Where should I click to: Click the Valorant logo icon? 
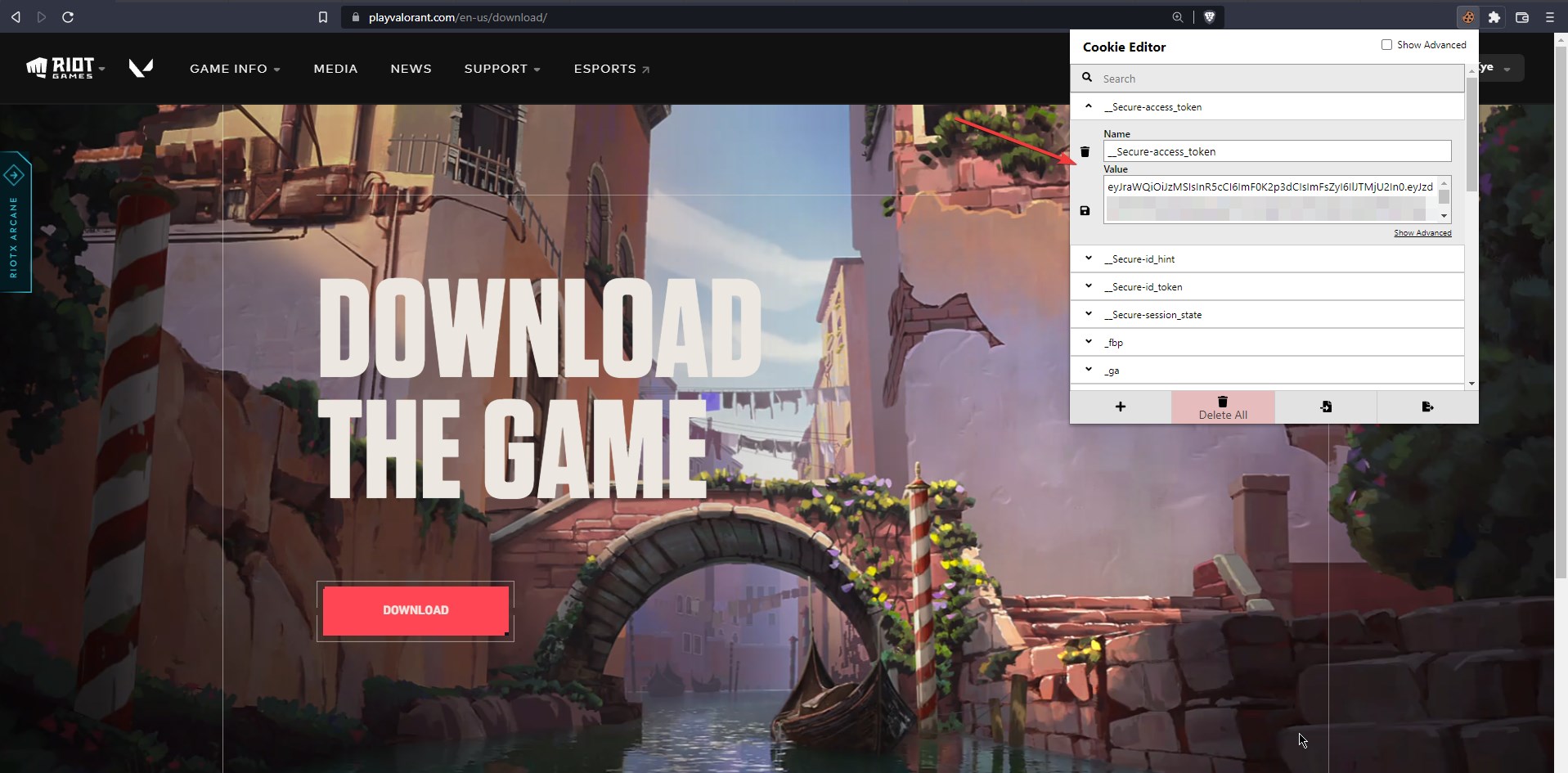coord(141,68)
